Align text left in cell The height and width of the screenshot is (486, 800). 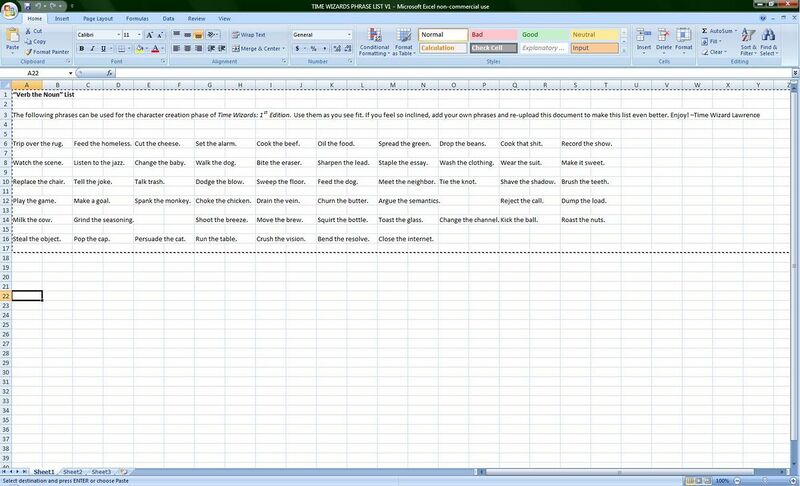[177, 48]
